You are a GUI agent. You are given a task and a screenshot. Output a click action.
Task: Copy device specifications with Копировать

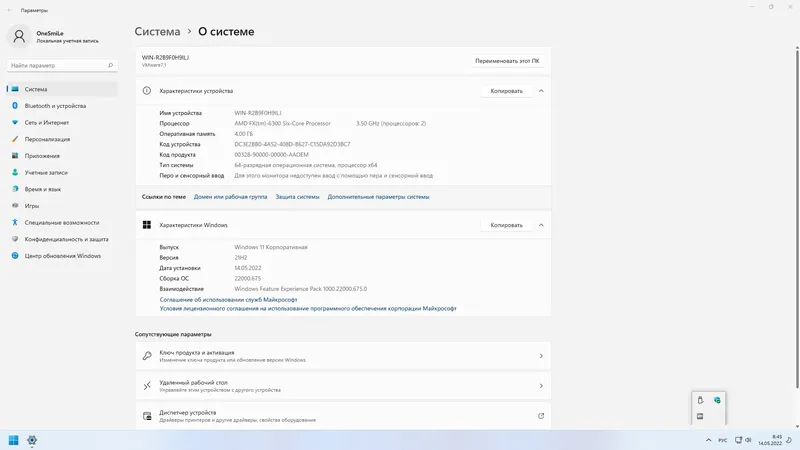click(x=506, y=91)
